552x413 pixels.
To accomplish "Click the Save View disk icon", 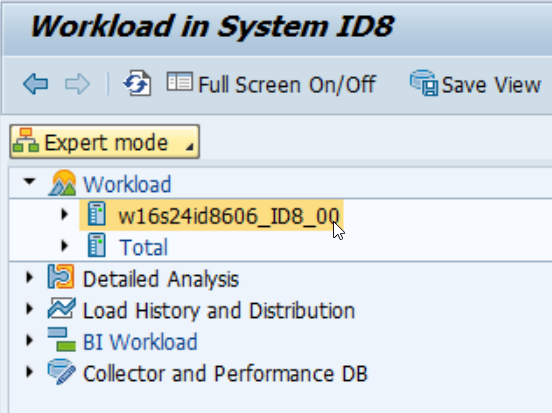I will pyautogui.click(x=424, y=83).
